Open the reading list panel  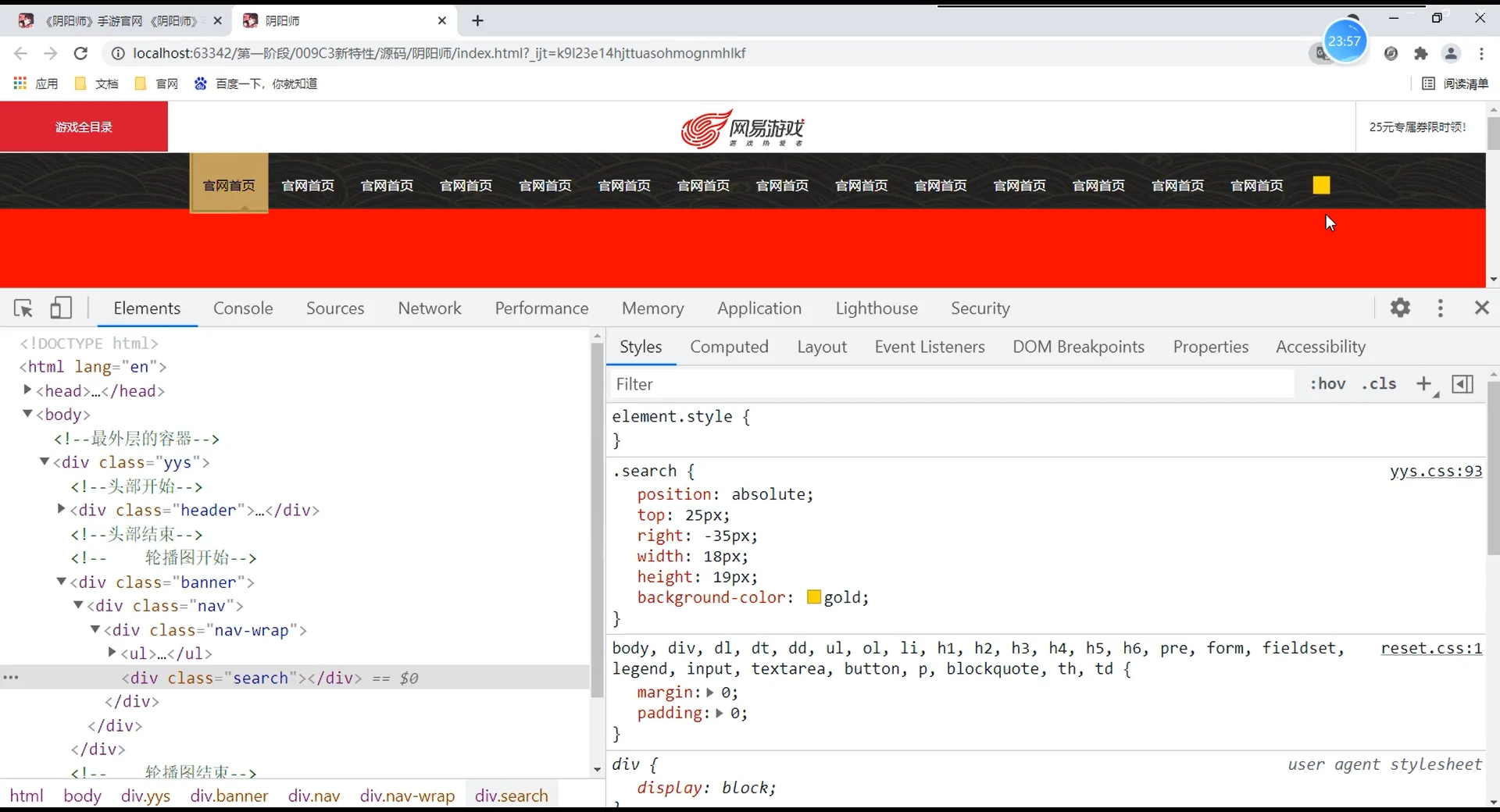[1455, 84]
